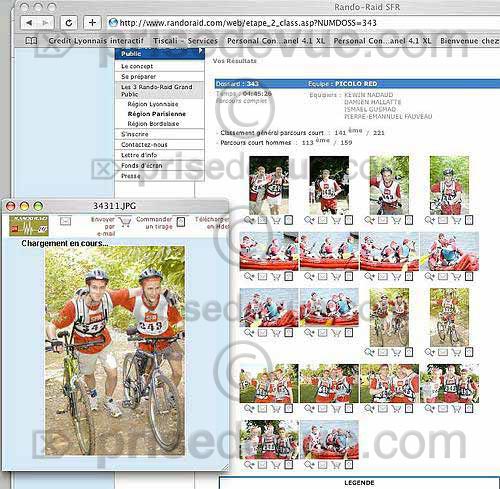Choose Région Bordelaise in the side menu
Viewport: 500px width, 489px height.
pos(153,124)
